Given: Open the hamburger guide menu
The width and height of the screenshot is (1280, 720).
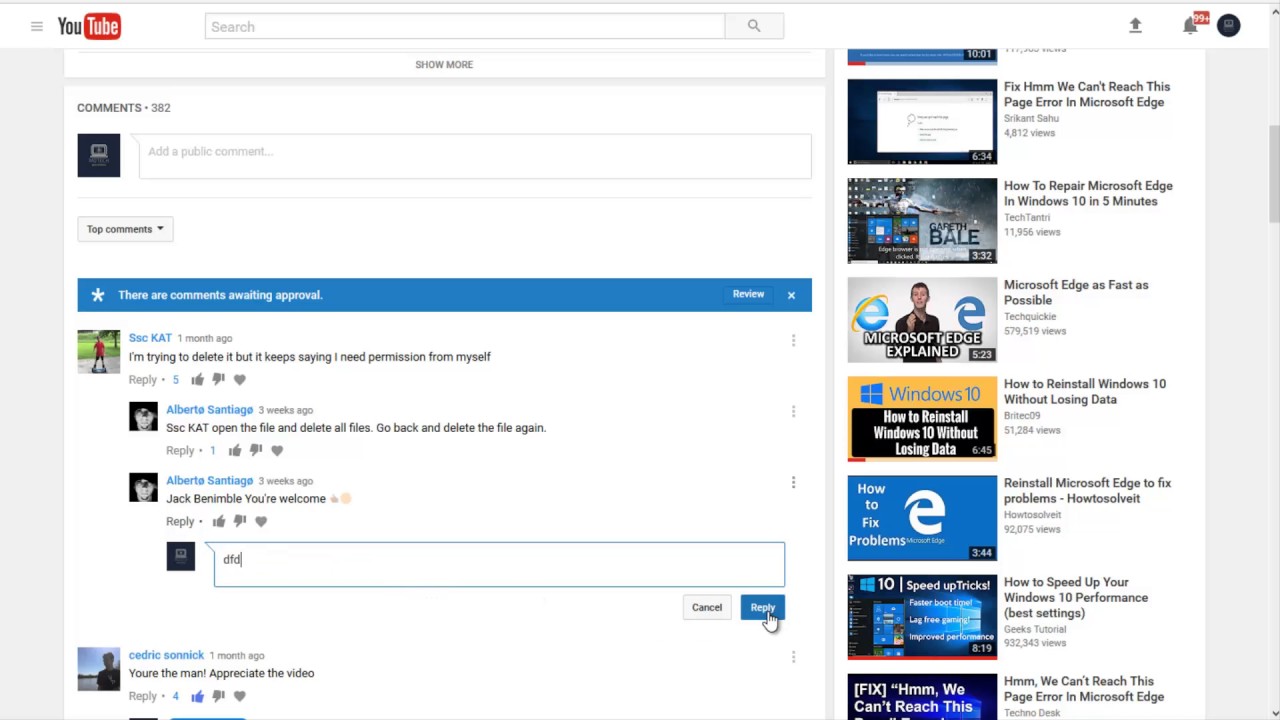Looking at the screenshot, I should 37,27.
